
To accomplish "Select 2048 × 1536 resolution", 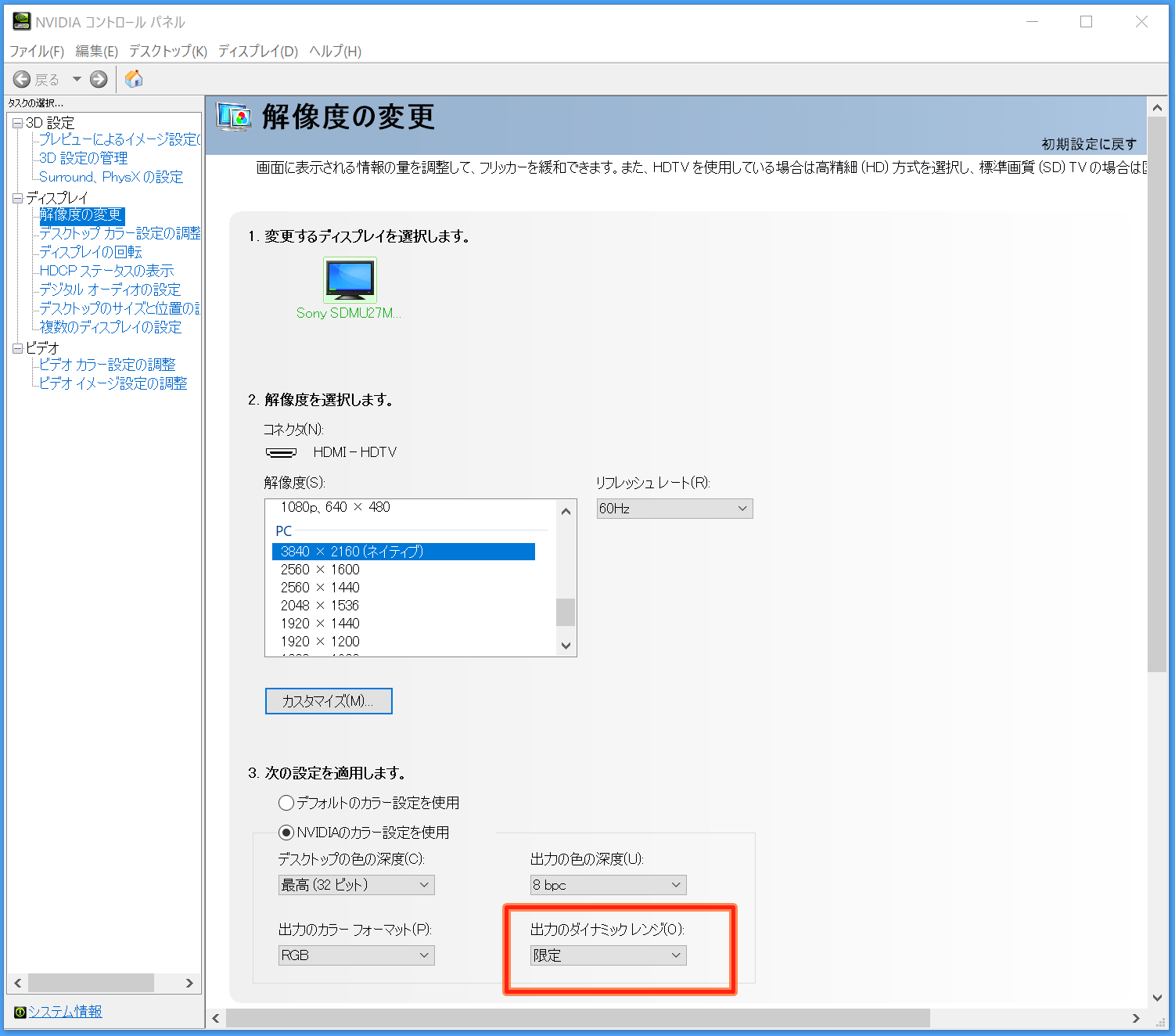I will pyautogui.click(x=320, y=606).
